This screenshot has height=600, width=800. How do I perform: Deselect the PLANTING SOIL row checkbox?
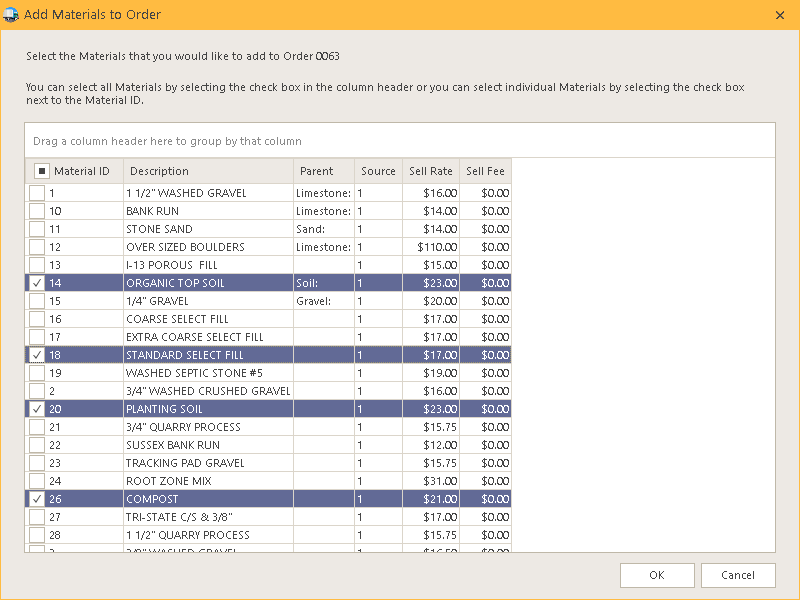pyautogui.click(x=37, y=409)
